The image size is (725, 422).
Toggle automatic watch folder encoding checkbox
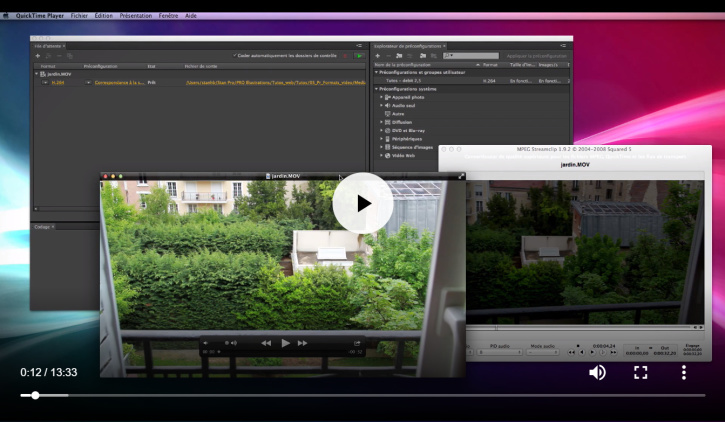234,56
